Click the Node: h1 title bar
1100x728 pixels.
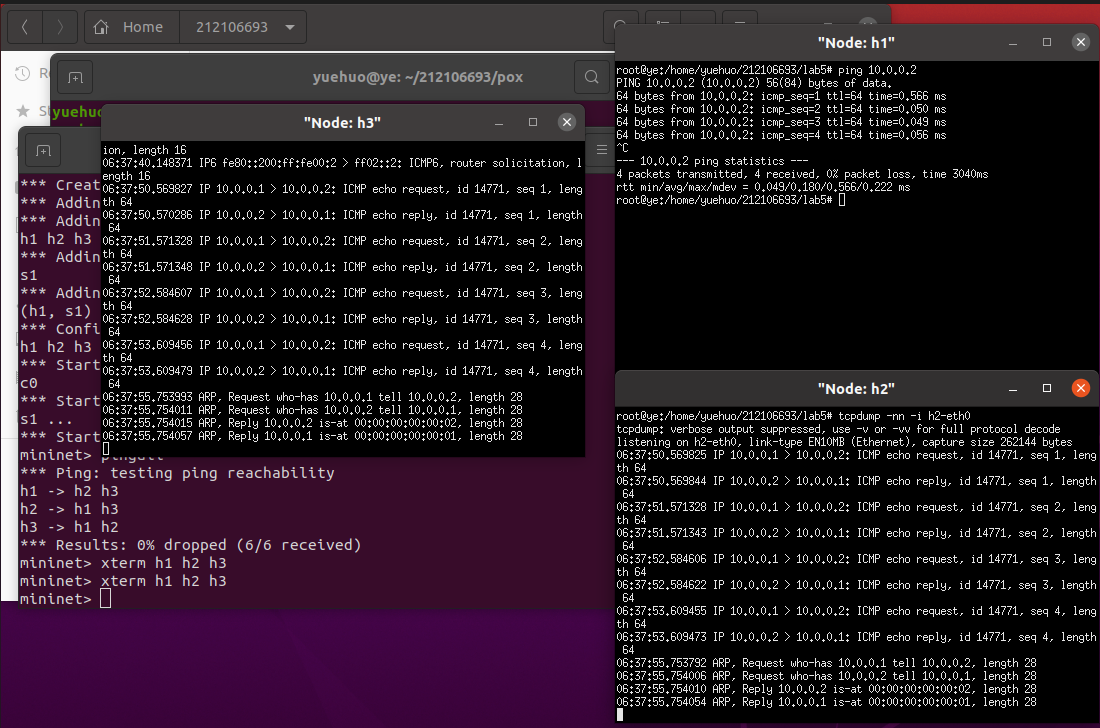(856, 43)
